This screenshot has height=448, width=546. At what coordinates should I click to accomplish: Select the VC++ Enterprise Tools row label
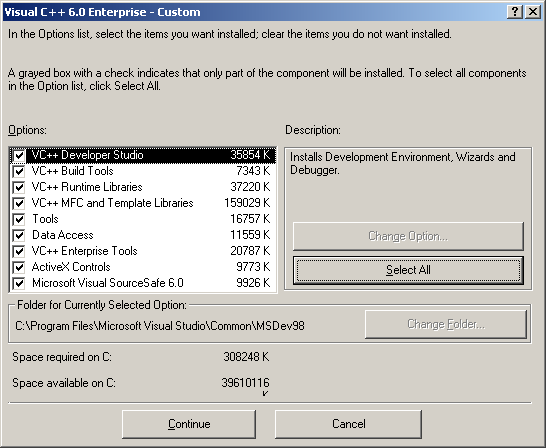85,251
